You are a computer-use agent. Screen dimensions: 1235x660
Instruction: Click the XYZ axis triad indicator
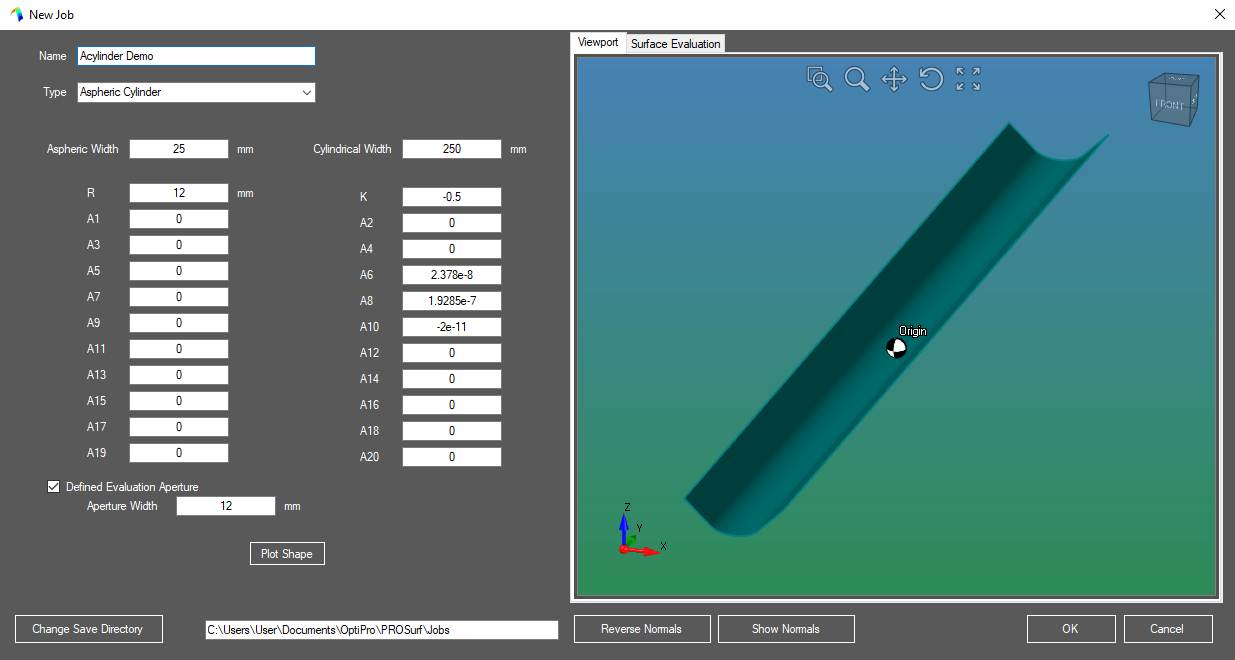coord(634,535)
